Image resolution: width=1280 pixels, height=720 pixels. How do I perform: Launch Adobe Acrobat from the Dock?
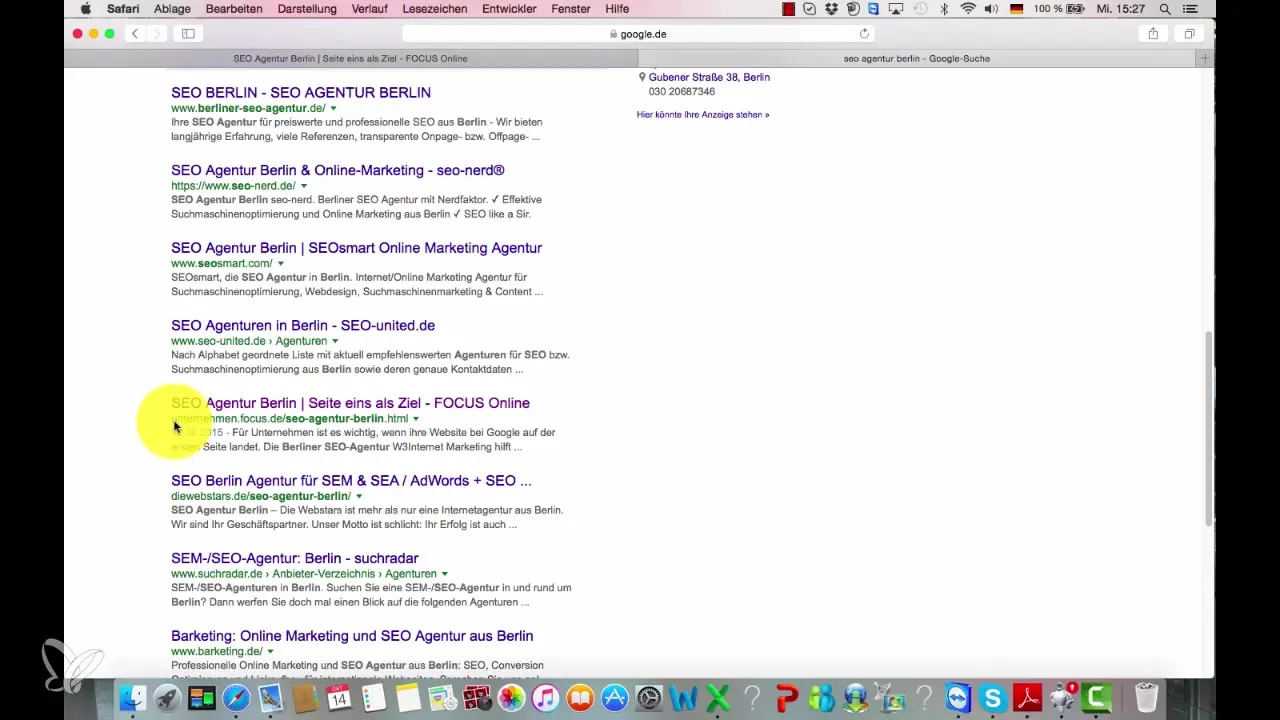pyautogui.click(x=1027, y=697)
